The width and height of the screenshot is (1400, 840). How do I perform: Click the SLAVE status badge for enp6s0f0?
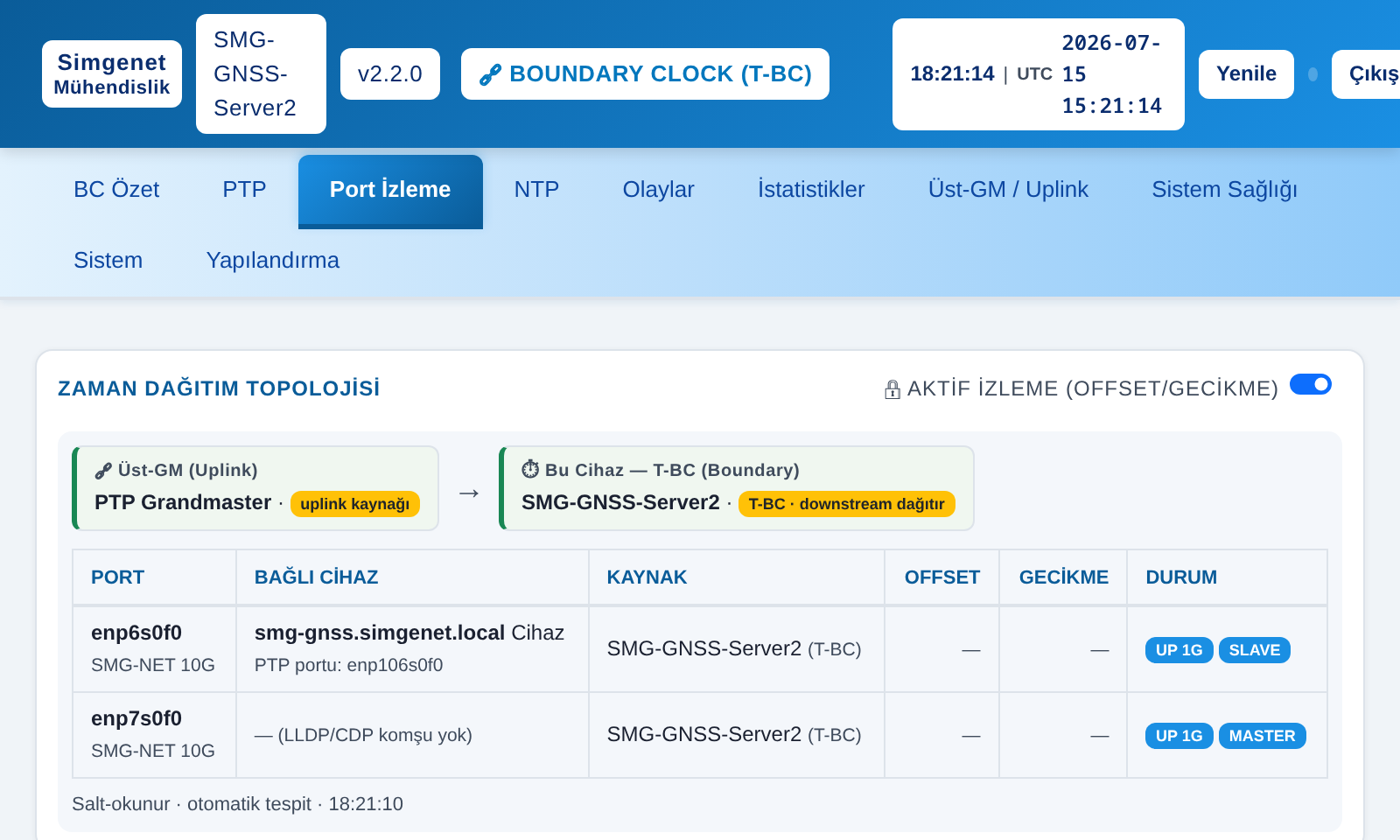point(1254,650)
